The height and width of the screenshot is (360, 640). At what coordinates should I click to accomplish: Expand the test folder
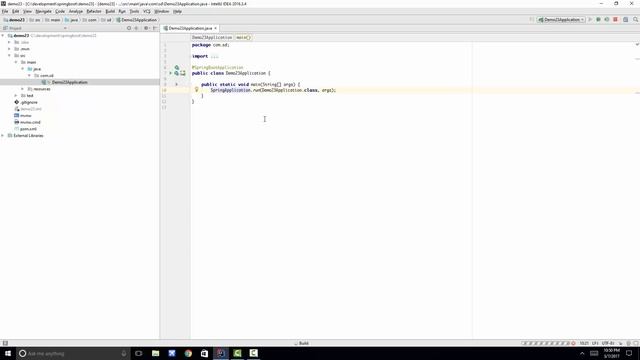[x=16, y=96]
